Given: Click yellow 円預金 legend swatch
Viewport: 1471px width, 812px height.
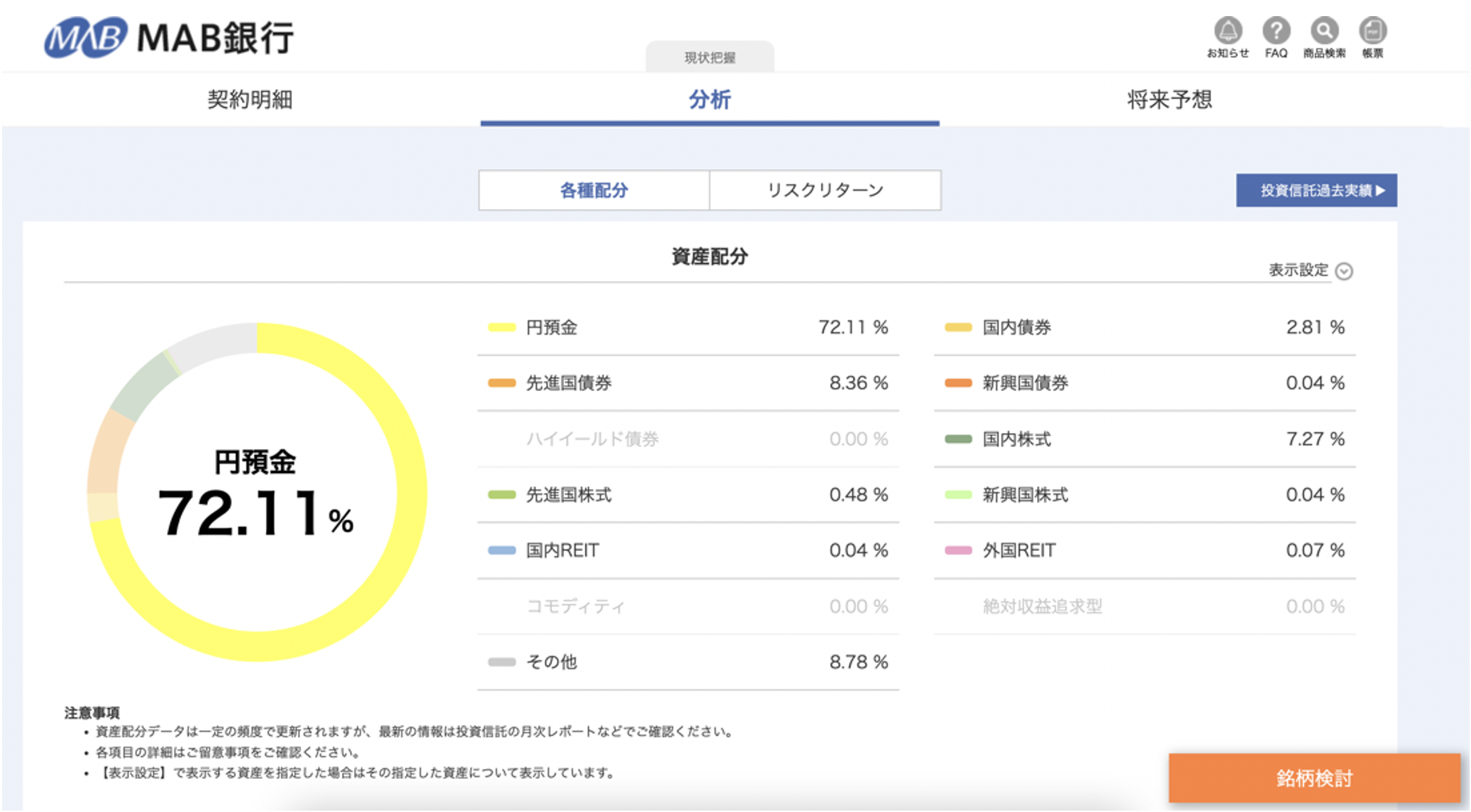Looking at the screenshot, I should pos(501,327).
